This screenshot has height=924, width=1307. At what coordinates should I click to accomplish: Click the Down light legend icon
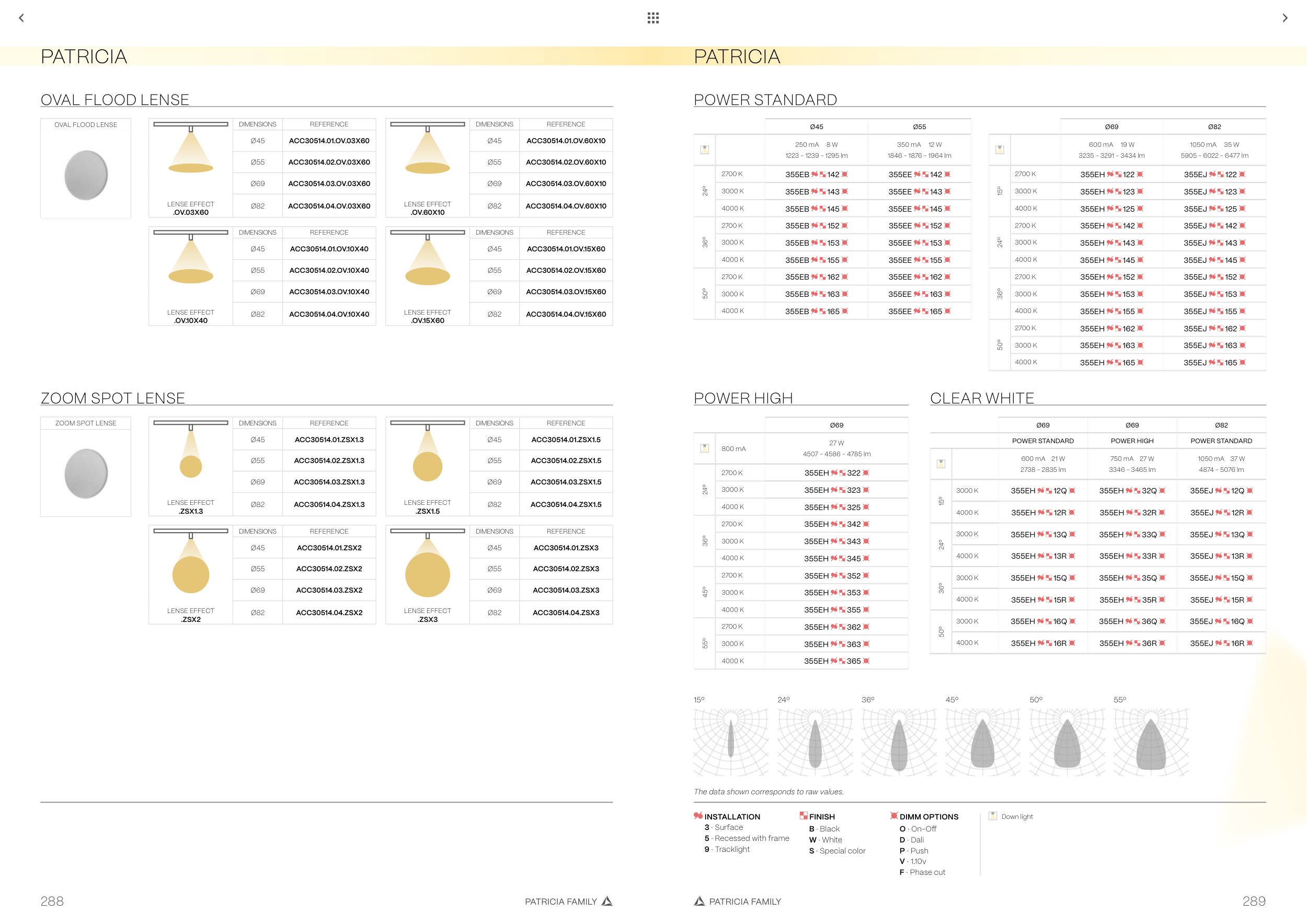(x=993, y=816)
